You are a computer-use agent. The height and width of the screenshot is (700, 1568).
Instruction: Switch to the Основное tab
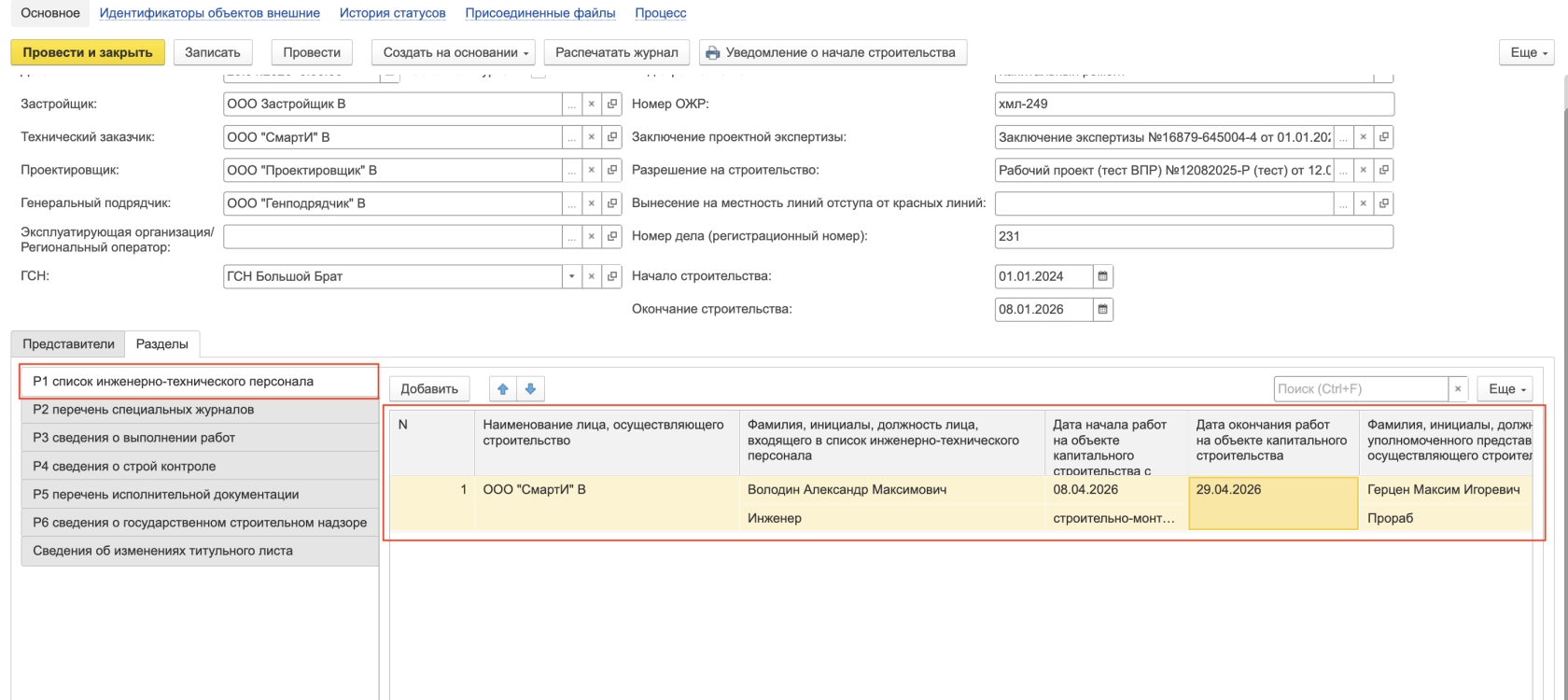(51, 13)
